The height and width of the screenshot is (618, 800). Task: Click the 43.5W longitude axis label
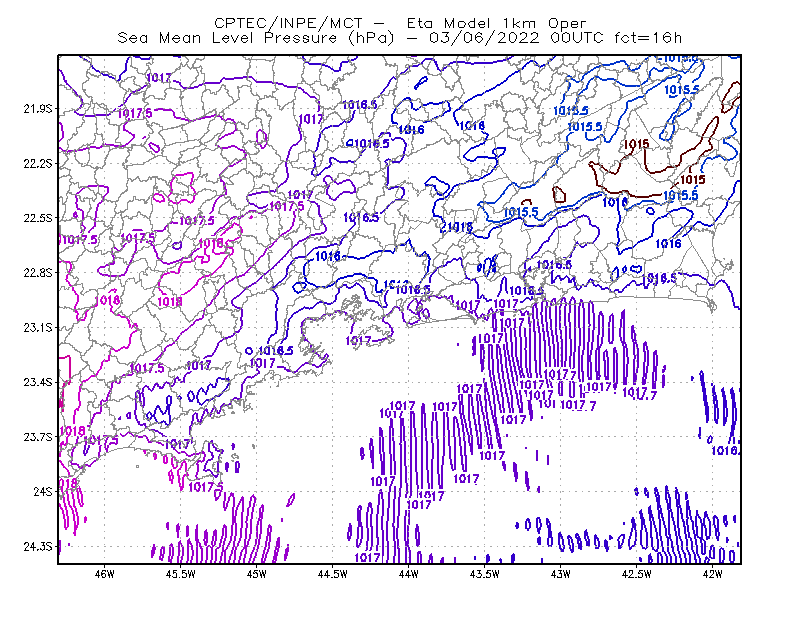pyautogui.click(x=485, y=574)
